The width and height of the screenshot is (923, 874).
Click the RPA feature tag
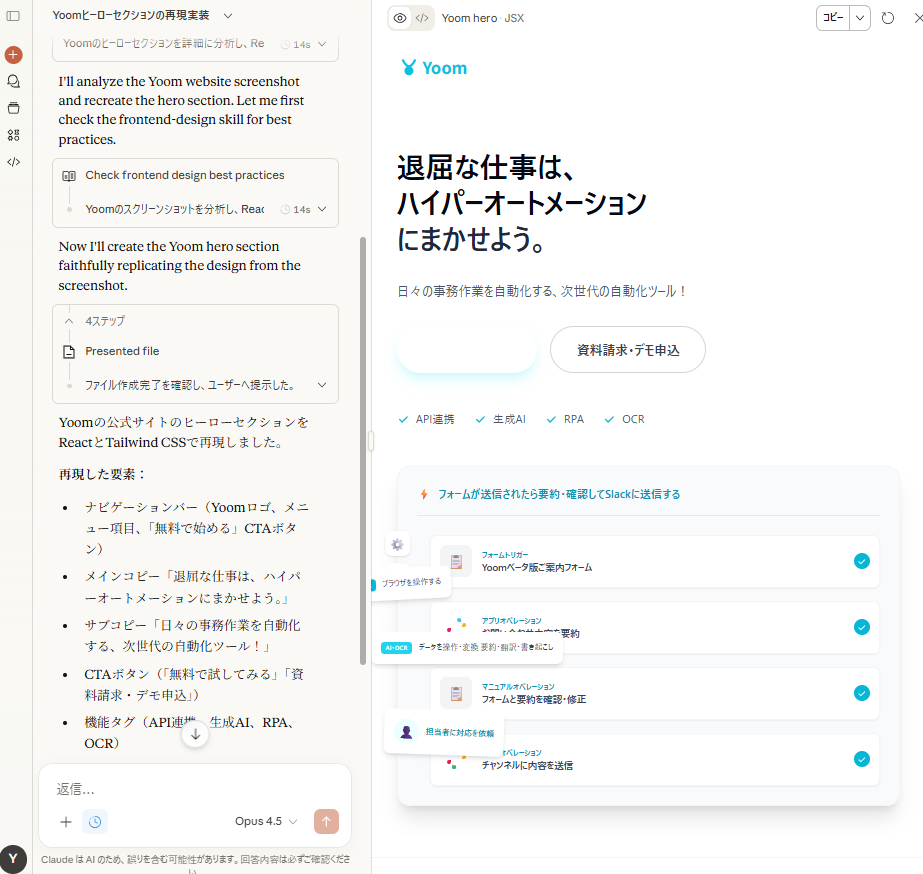[x=565, y=419]
